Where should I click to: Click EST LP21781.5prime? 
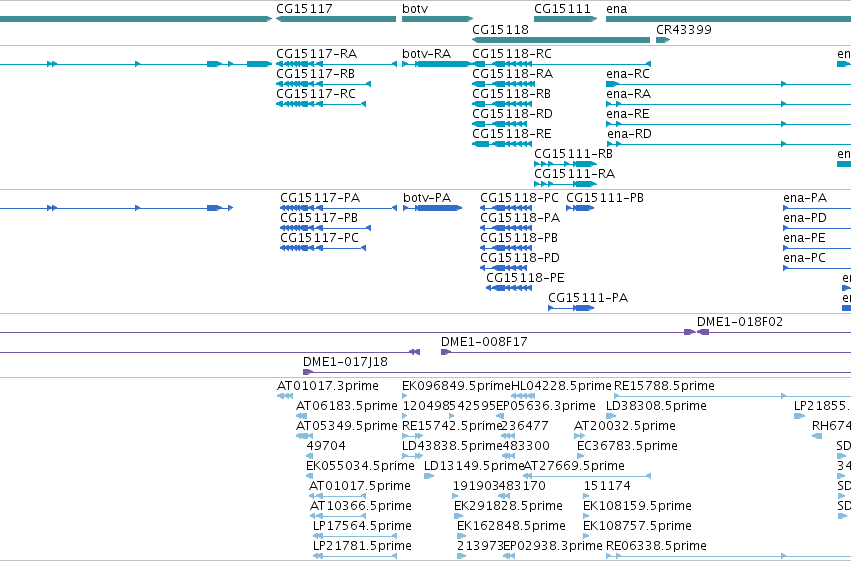pyautogui.click(x=355, y=556)
